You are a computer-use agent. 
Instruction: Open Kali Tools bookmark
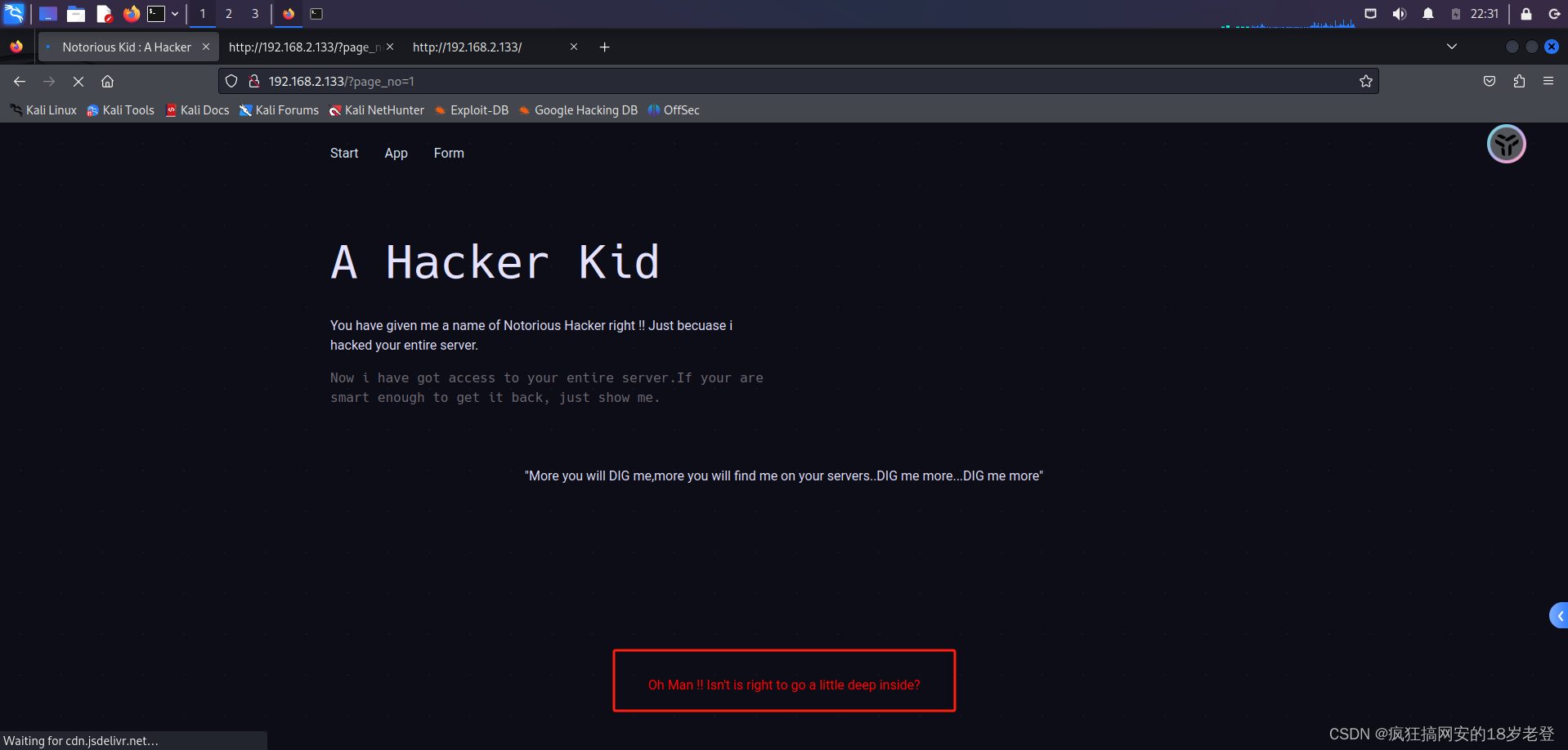121,110
